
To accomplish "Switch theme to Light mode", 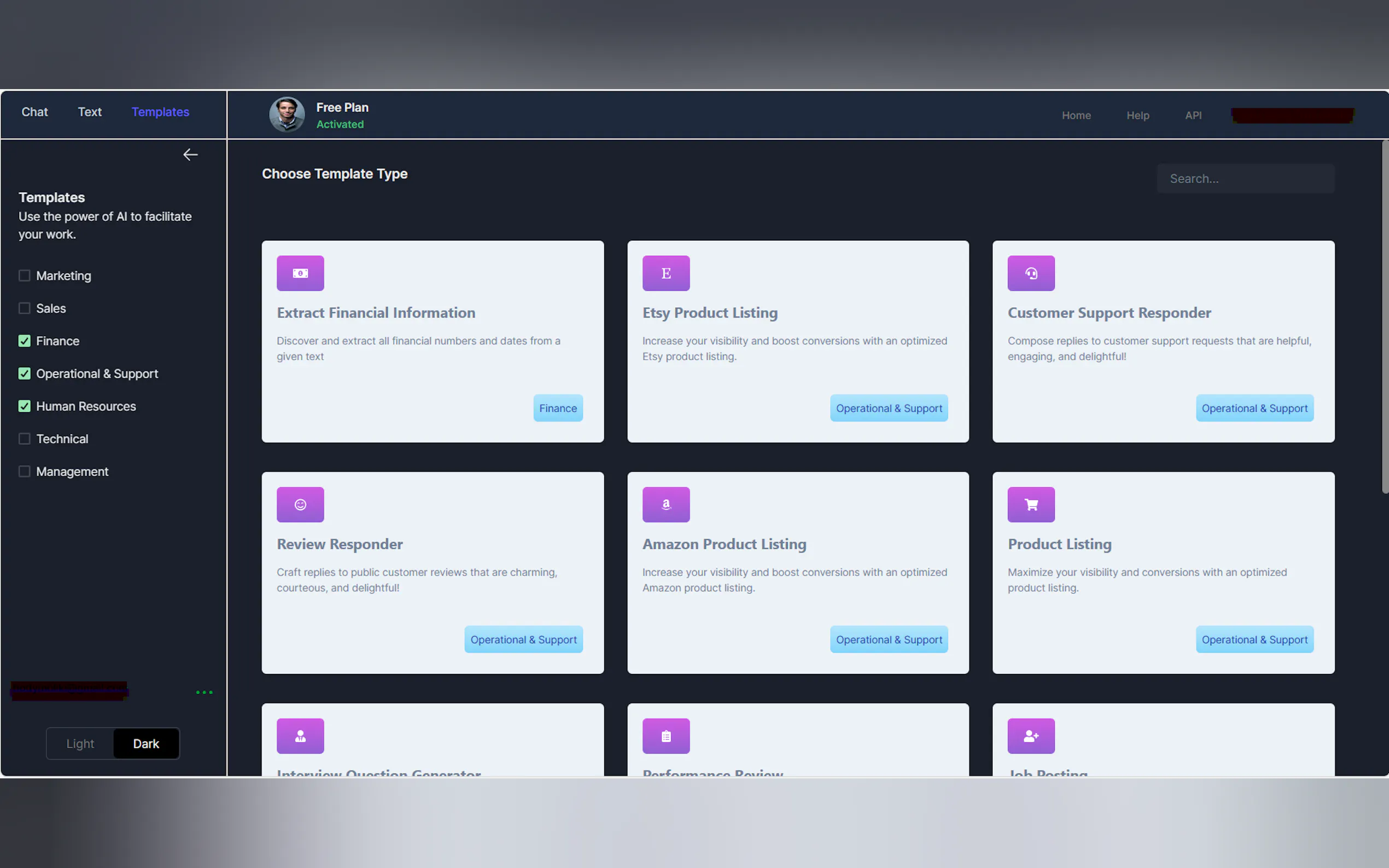I will tap(80, 743).
